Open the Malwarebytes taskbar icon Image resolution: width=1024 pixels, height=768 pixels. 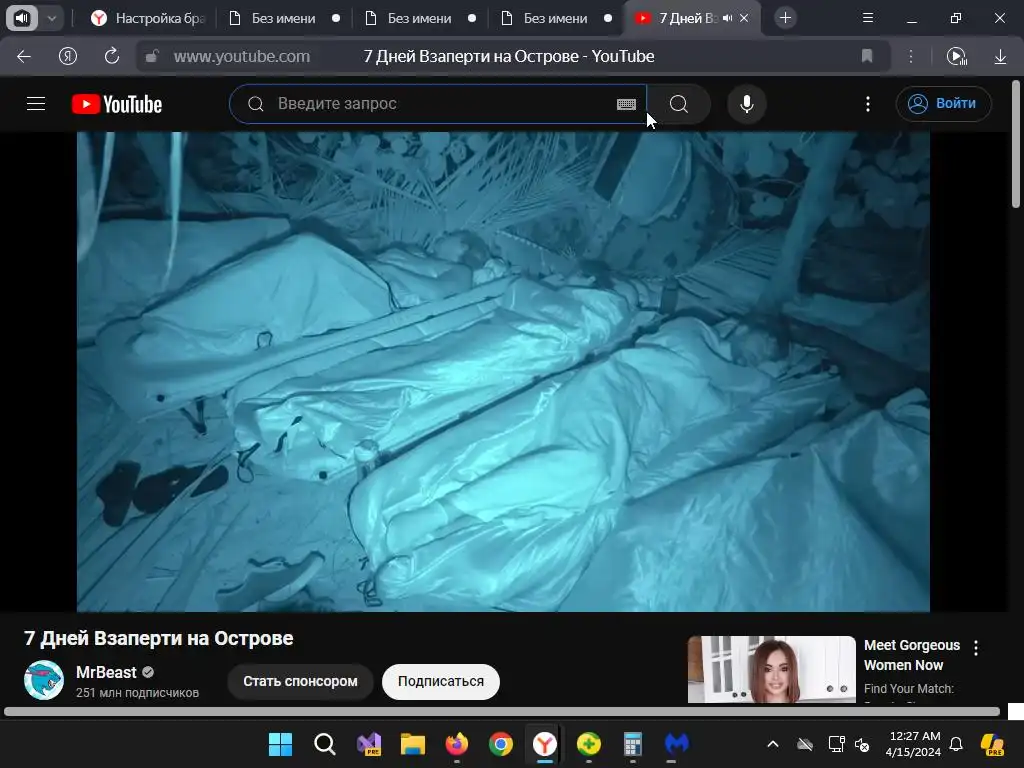(677, 744)
